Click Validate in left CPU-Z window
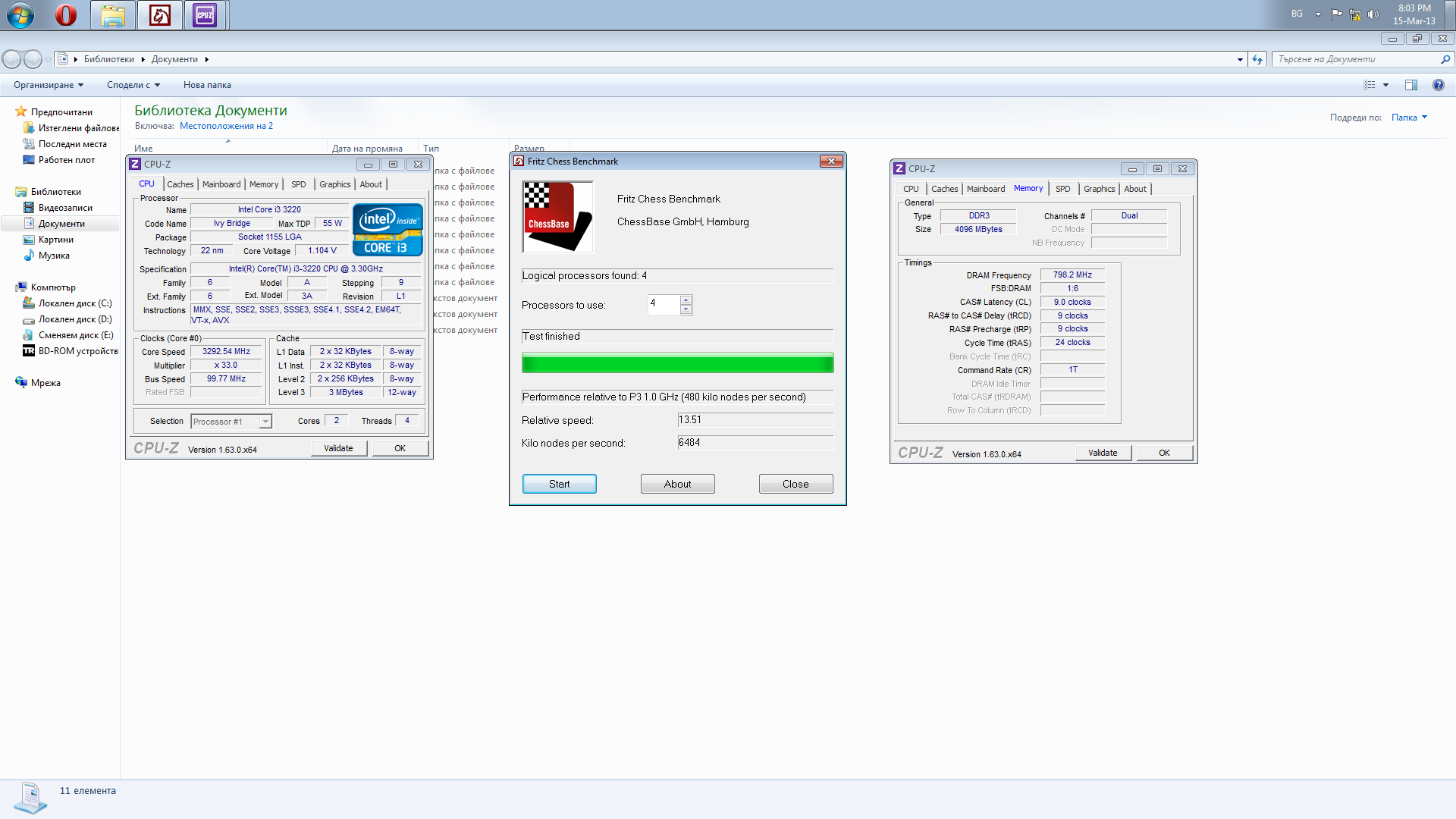 tap(338, 448)
